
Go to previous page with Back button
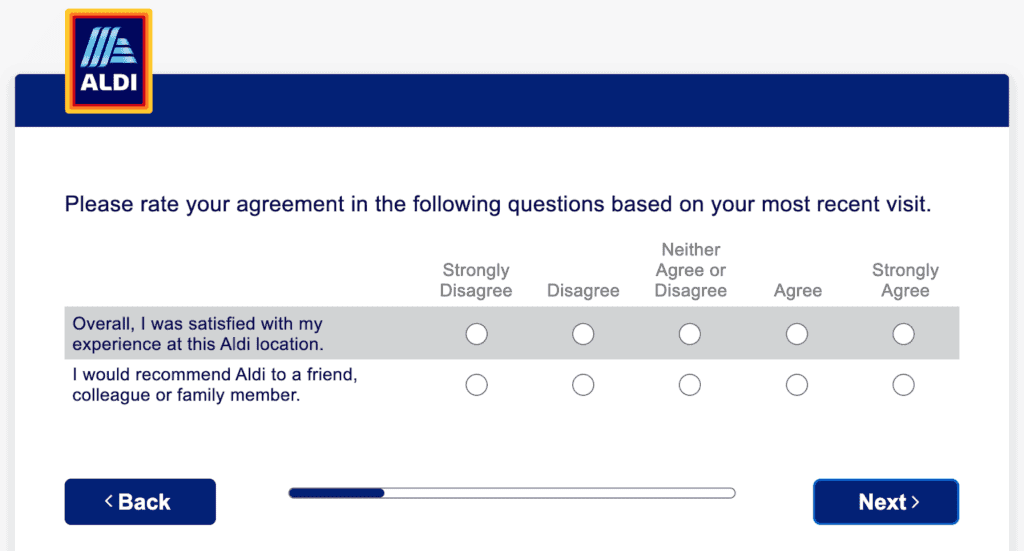coord(140,502)
